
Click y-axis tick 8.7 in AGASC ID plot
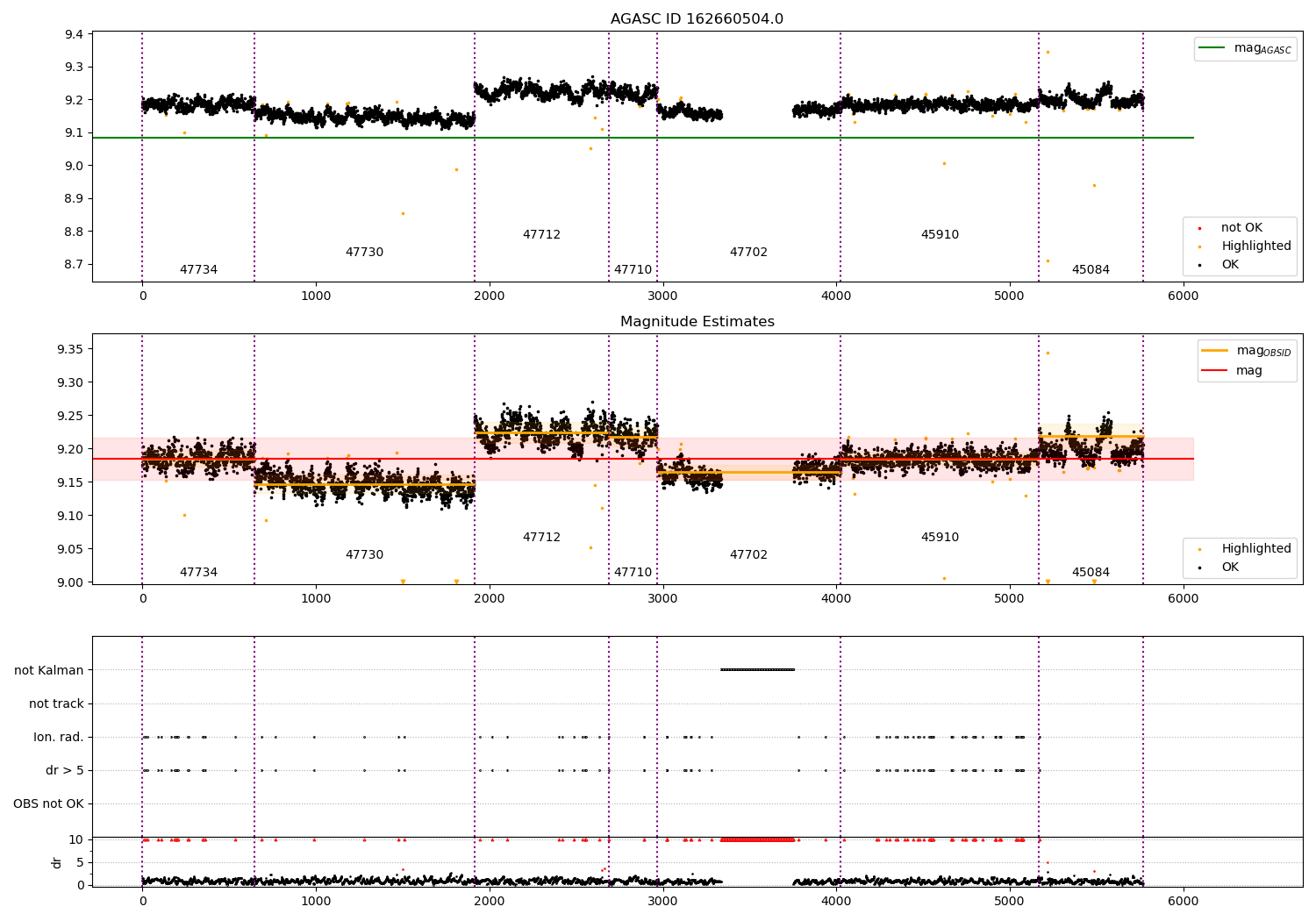pyautogui.click(x=75, y=265)
